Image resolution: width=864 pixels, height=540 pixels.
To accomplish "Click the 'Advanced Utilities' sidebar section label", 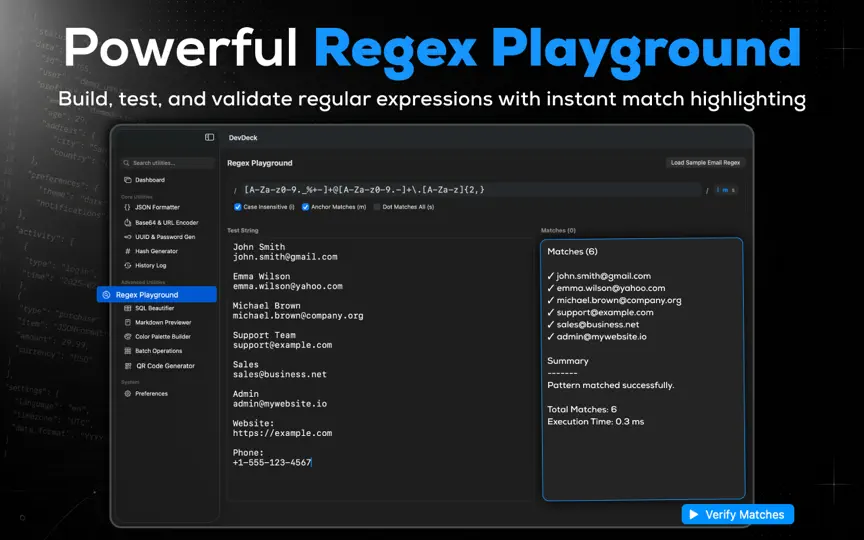I will click(143, 282).
